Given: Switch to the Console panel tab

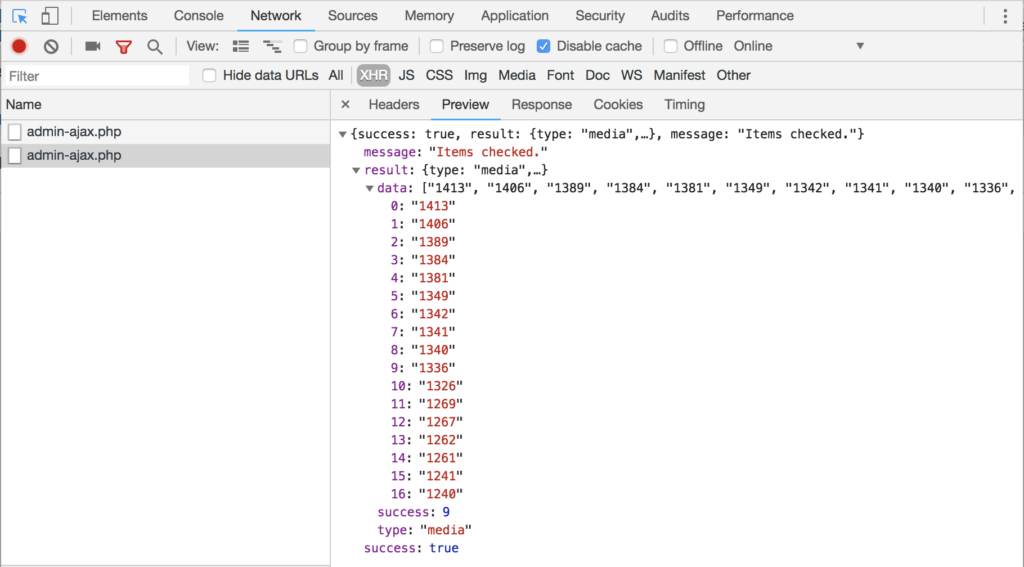Looking at the screenshot, I should pos(199,16).
